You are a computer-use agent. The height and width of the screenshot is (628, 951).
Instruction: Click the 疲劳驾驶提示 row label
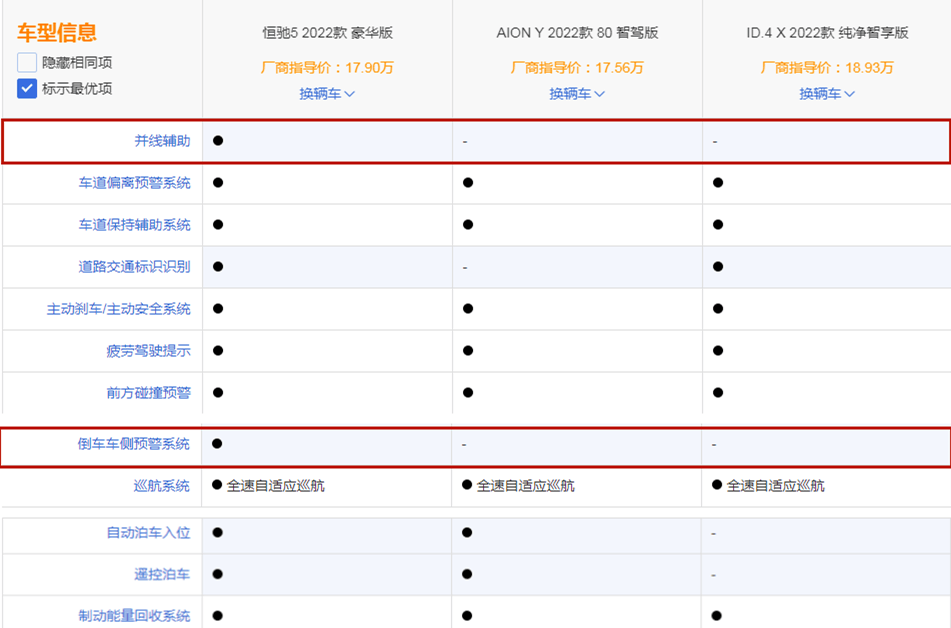148,351
